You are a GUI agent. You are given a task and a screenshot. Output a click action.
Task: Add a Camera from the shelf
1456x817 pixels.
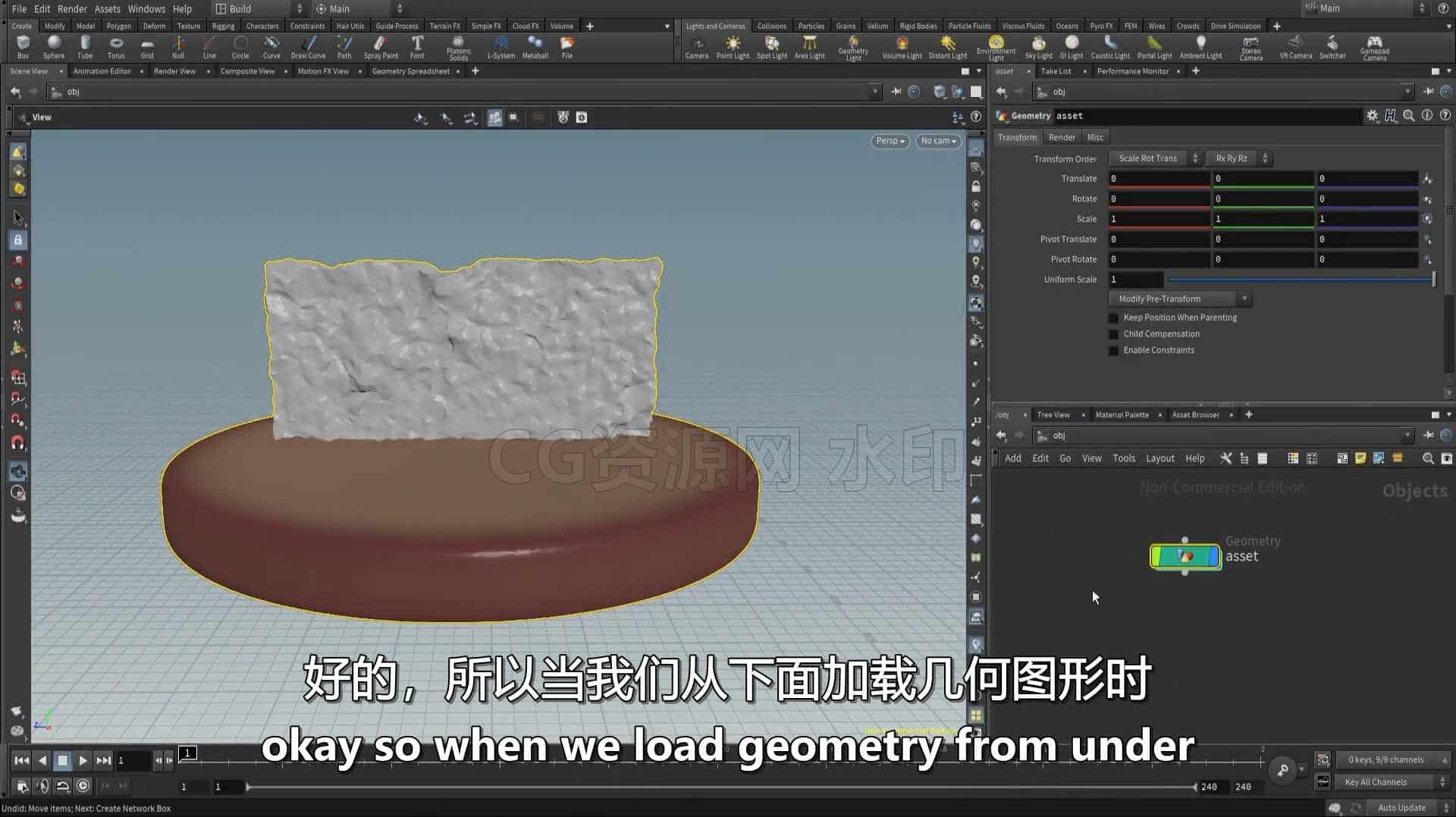(x=697, y=47)
